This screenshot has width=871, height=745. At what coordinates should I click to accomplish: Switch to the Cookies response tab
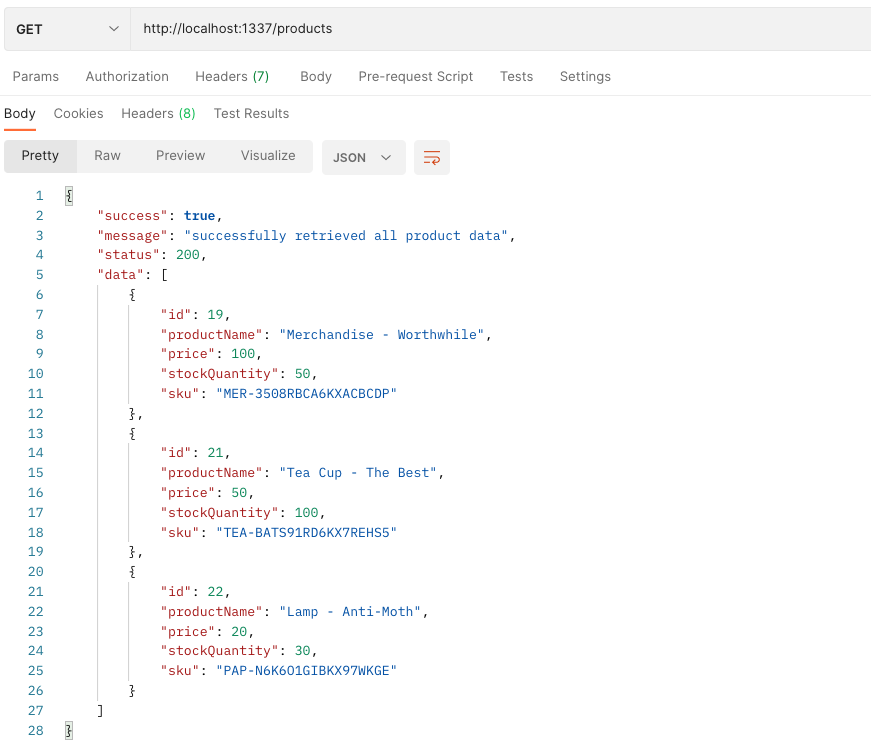[78, 113]
